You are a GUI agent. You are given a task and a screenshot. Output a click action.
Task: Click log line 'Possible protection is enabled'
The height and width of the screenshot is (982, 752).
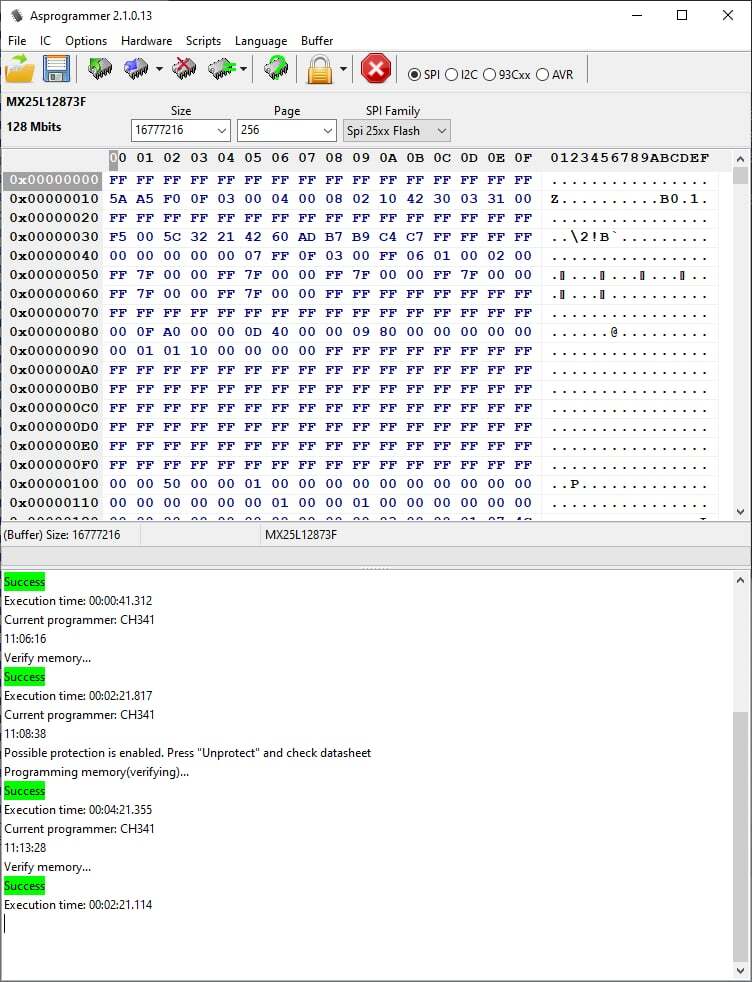(x=188, y=753)
